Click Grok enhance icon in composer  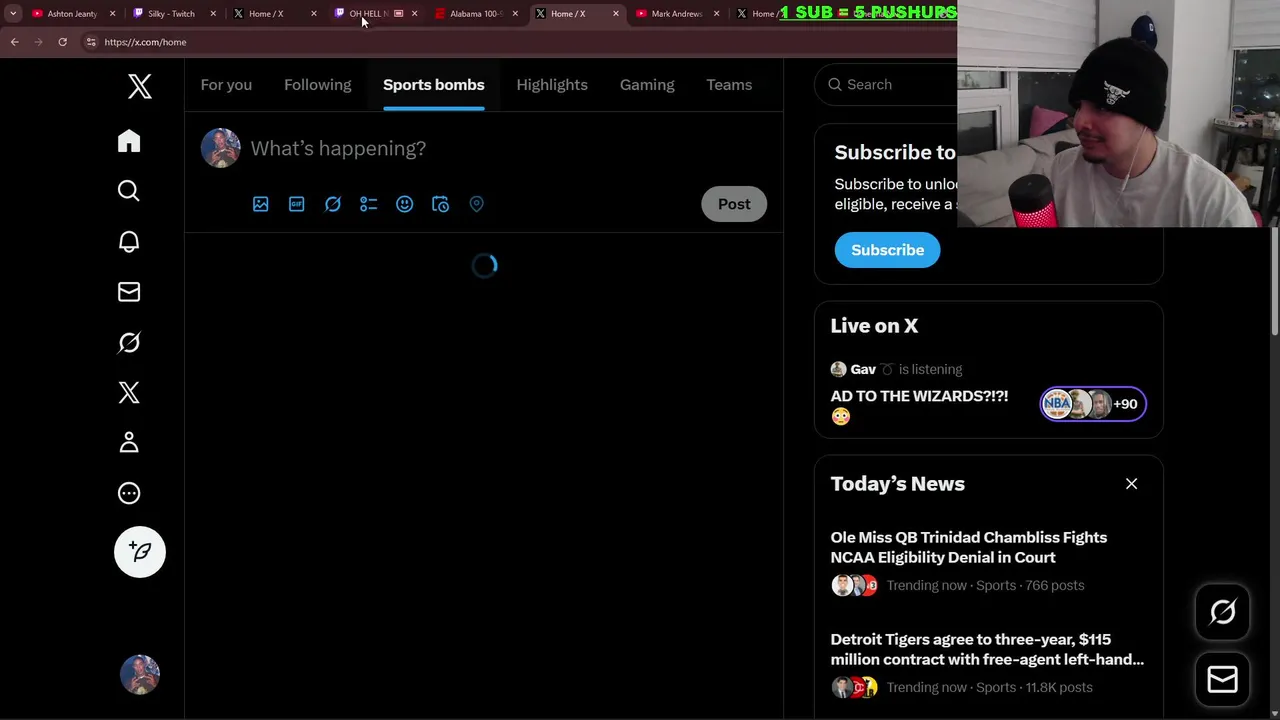coord(333,204)
